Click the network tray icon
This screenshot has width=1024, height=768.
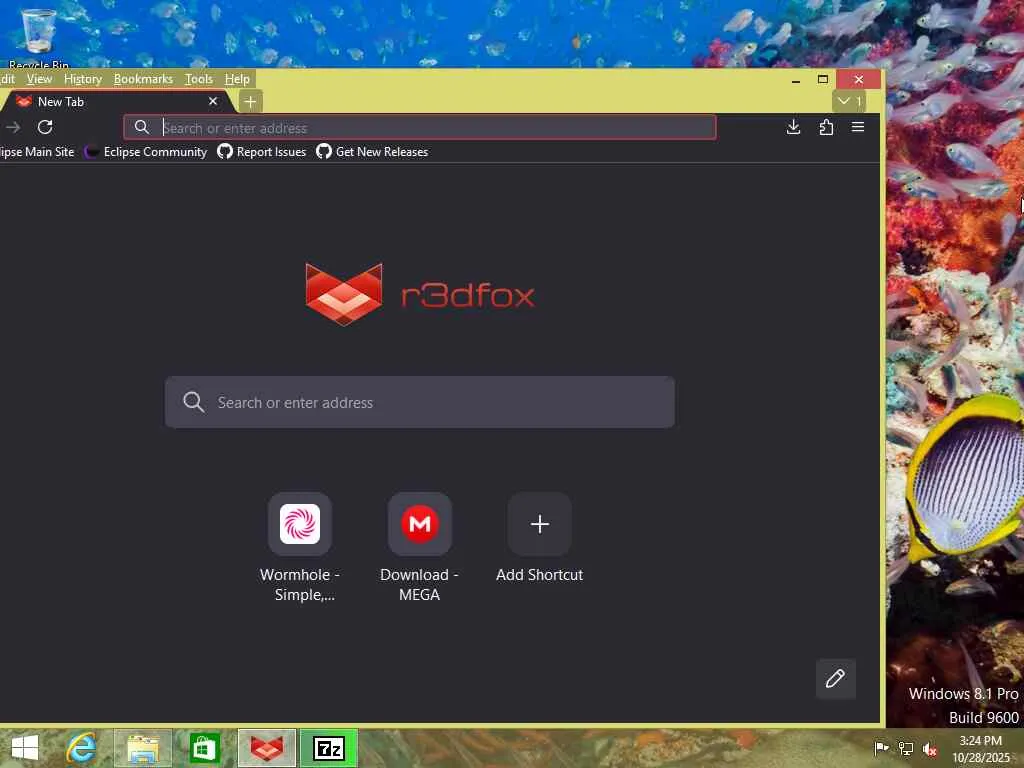coord(906,748)
